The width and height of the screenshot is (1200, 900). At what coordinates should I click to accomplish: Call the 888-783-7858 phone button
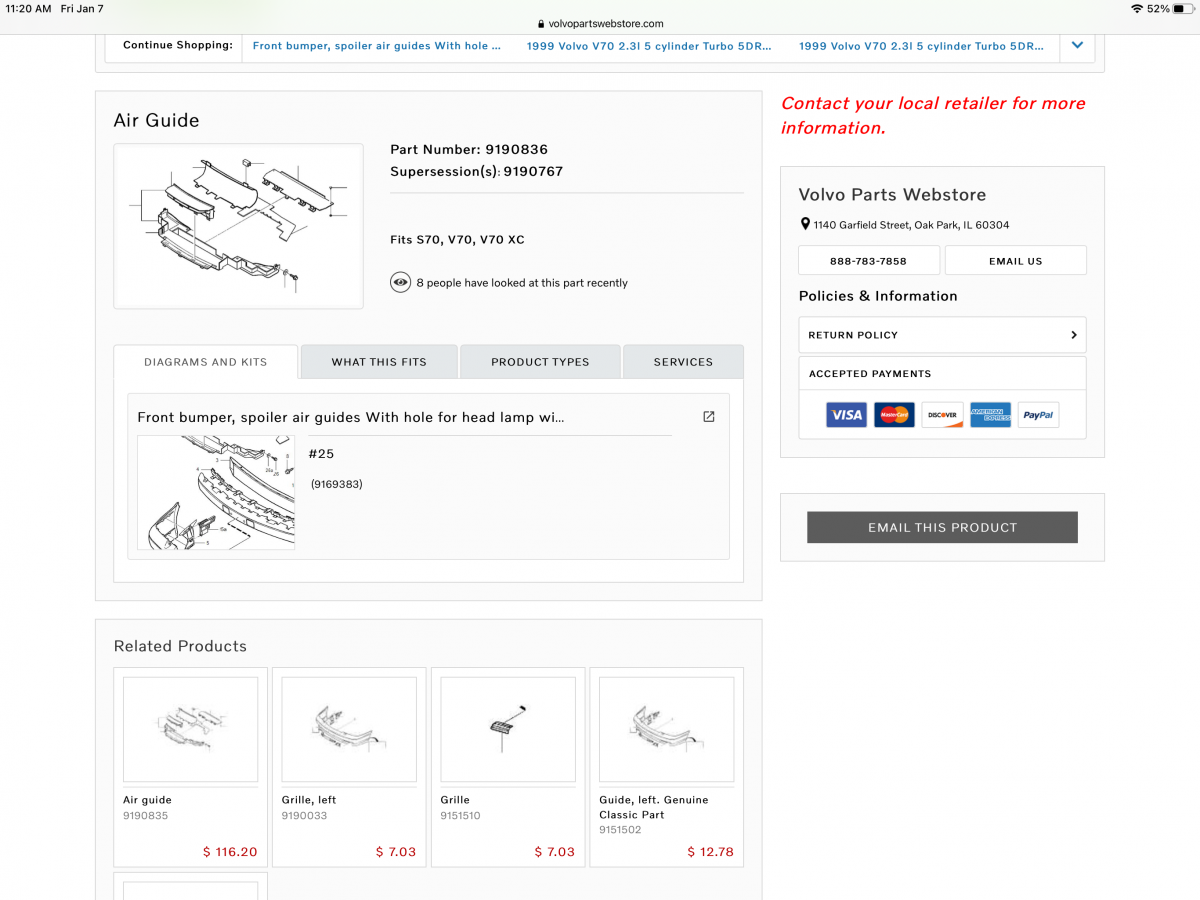pos(868,261)
